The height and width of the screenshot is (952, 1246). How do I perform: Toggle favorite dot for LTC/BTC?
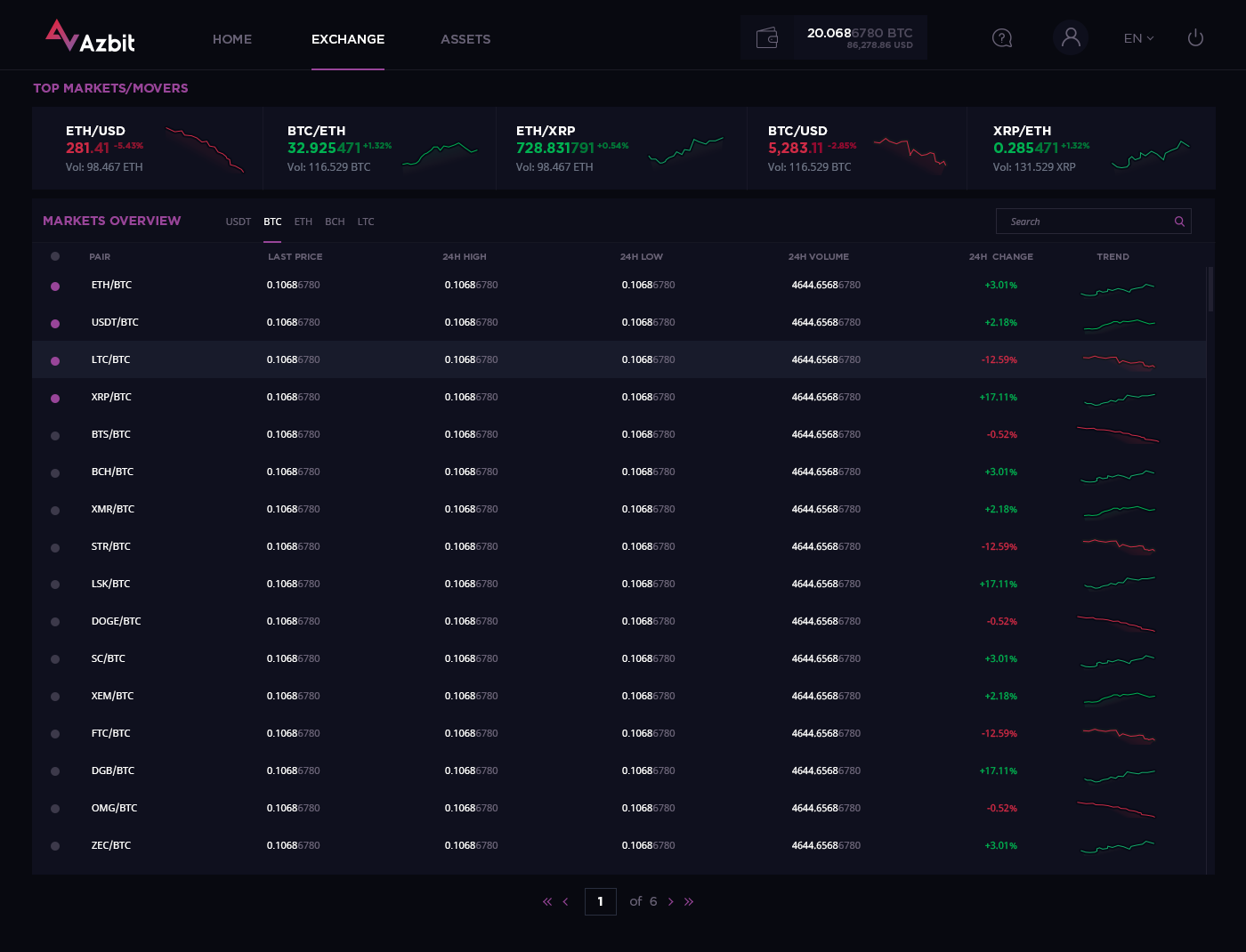(55, 361)
